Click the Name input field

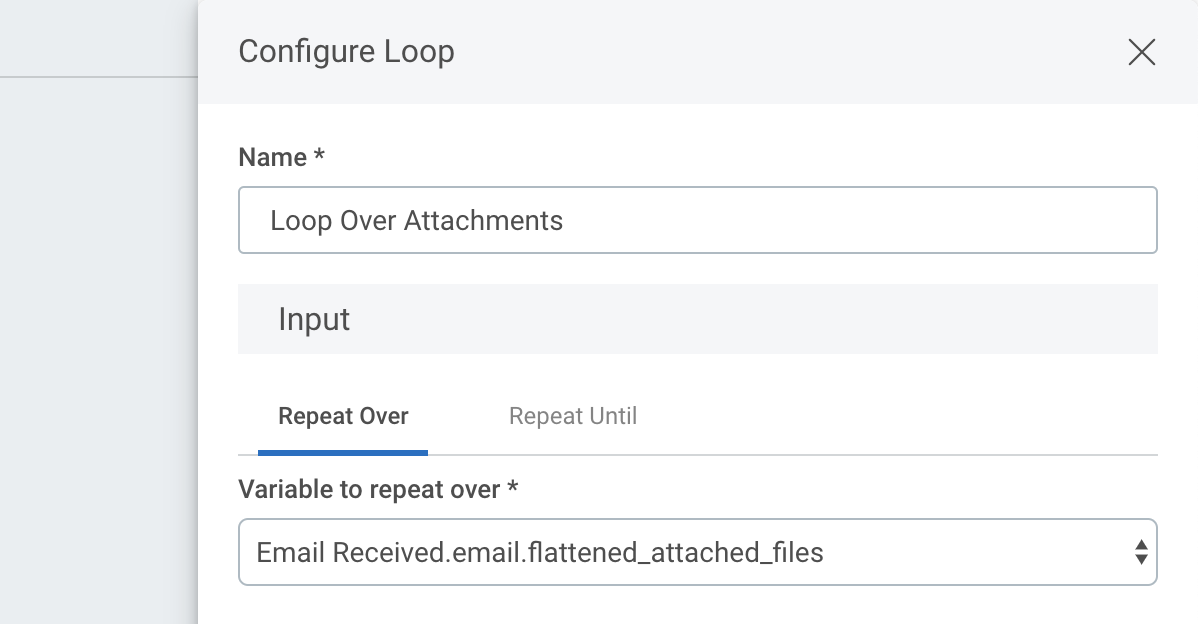tap(697, 220)
